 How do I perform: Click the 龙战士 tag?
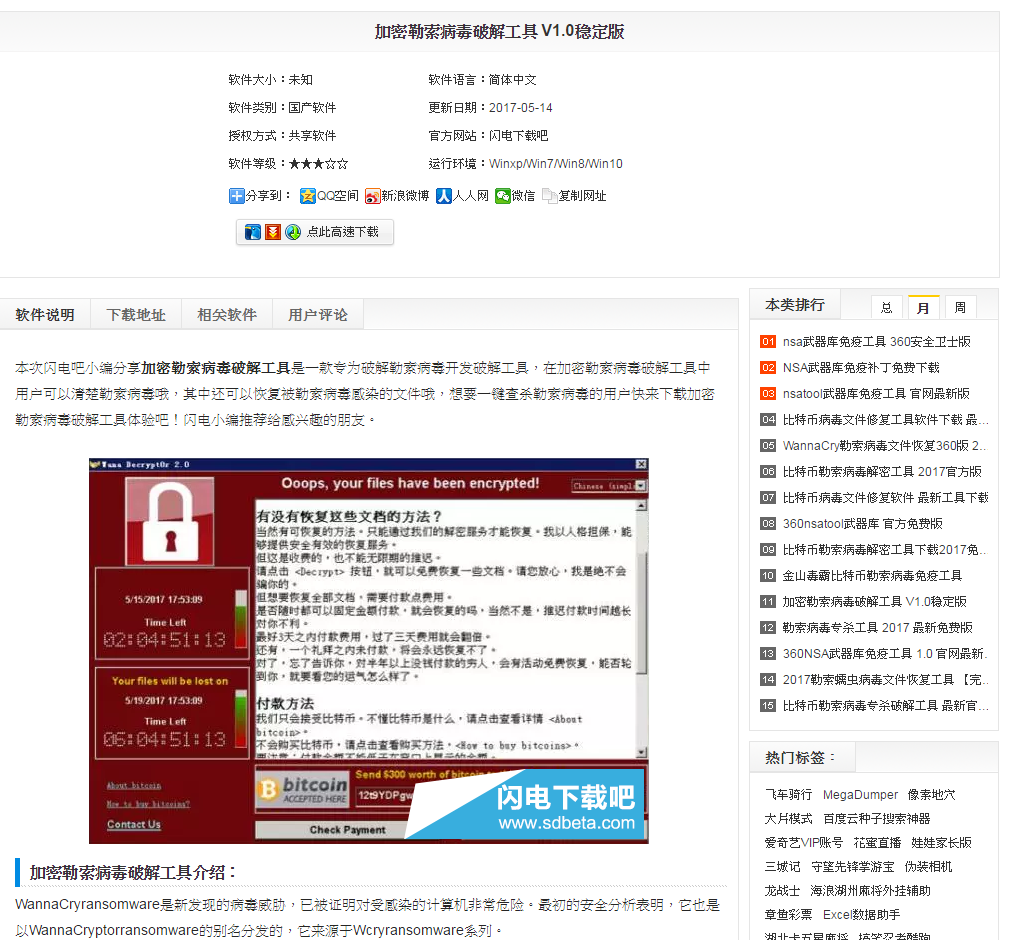point(782,890)
